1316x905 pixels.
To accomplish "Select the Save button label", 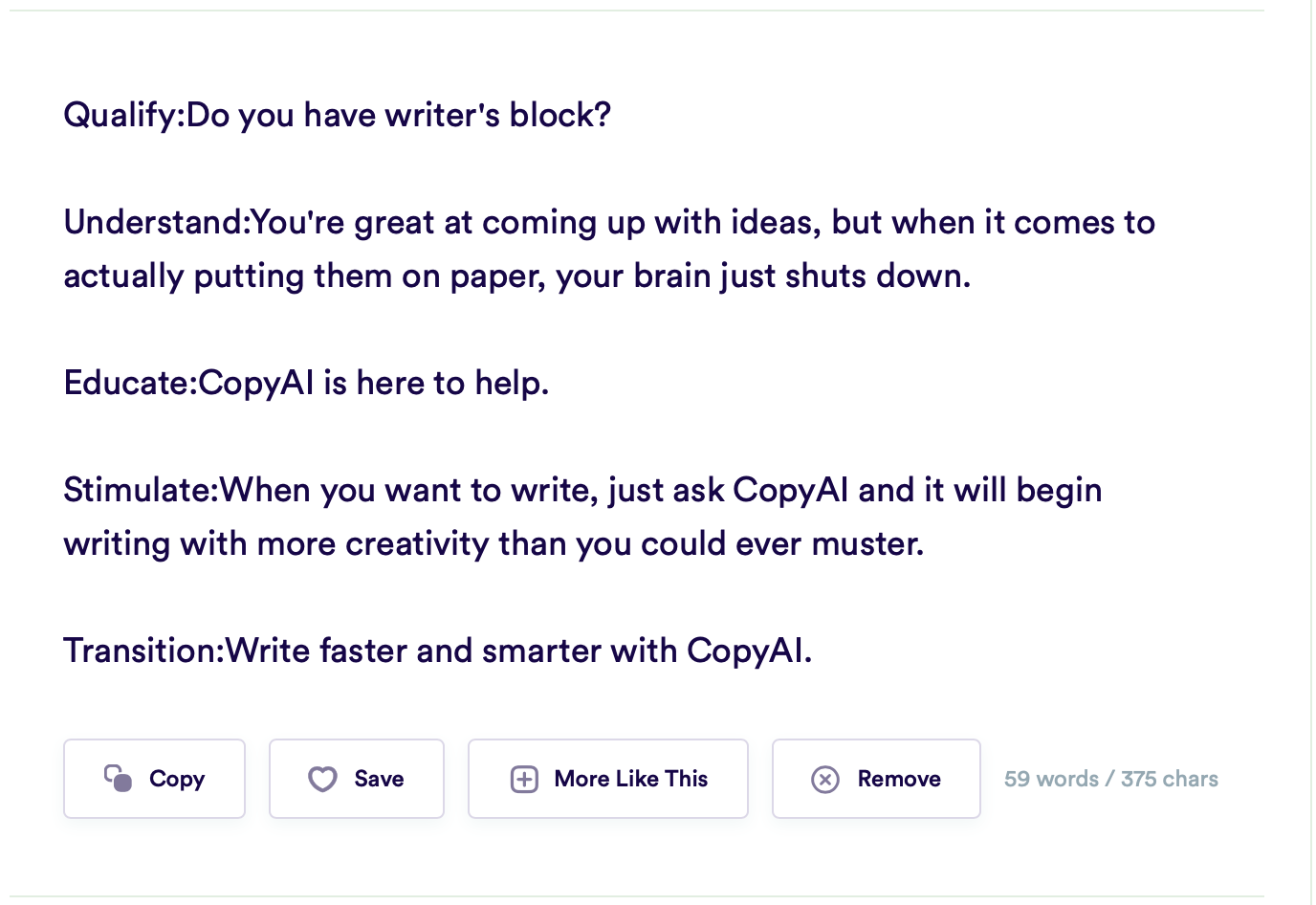I will click(379, 779).
